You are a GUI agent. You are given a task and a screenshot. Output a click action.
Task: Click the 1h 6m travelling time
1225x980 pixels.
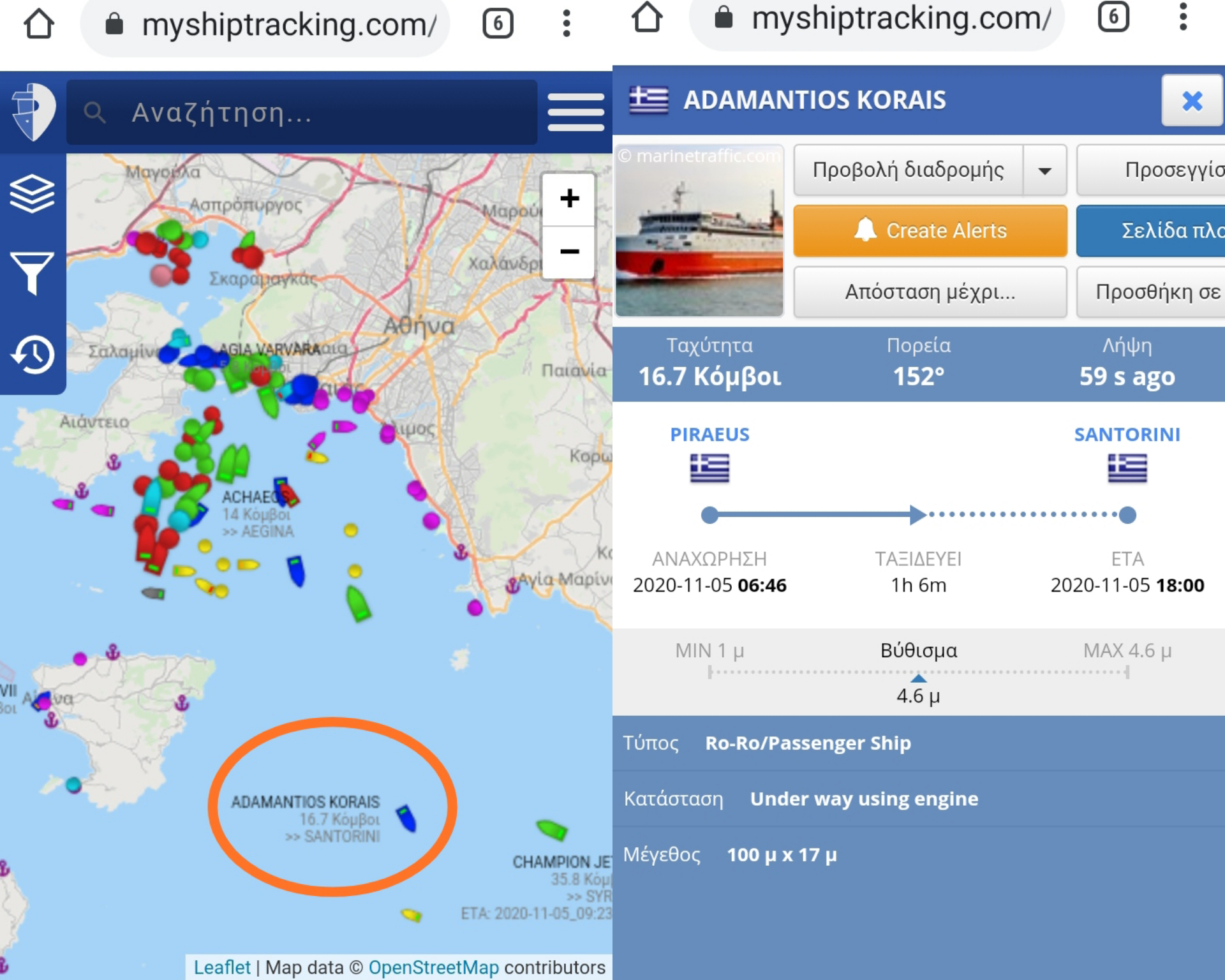point(918,585)
